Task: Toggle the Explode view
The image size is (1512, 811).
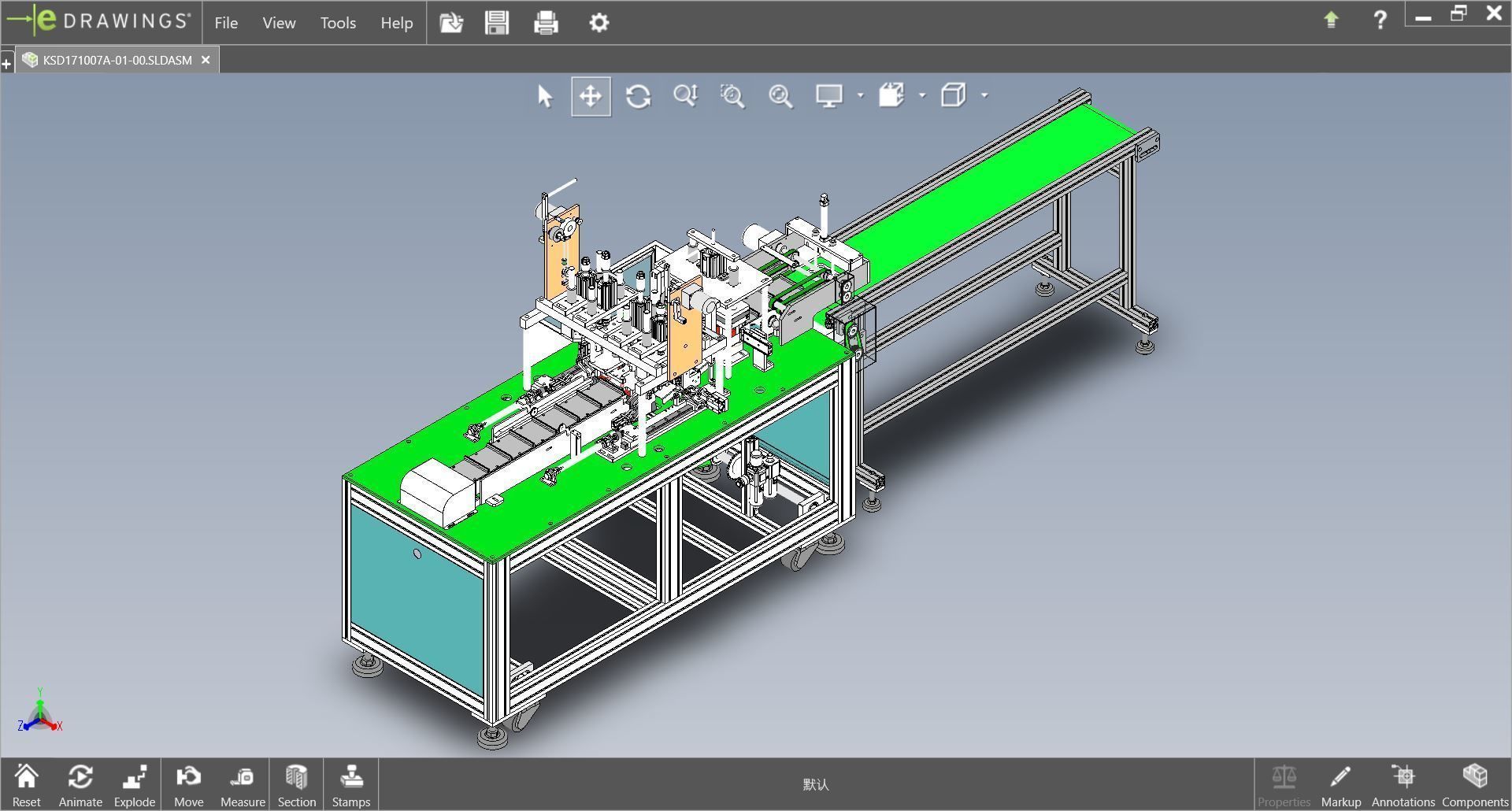Action: pos(135,785)
